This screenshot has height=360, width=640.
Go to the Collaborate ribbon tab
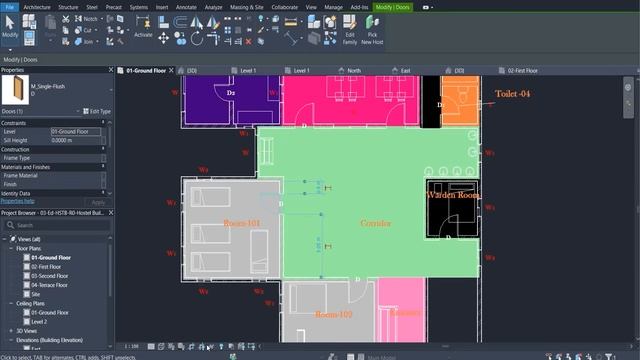coord(284,7)
